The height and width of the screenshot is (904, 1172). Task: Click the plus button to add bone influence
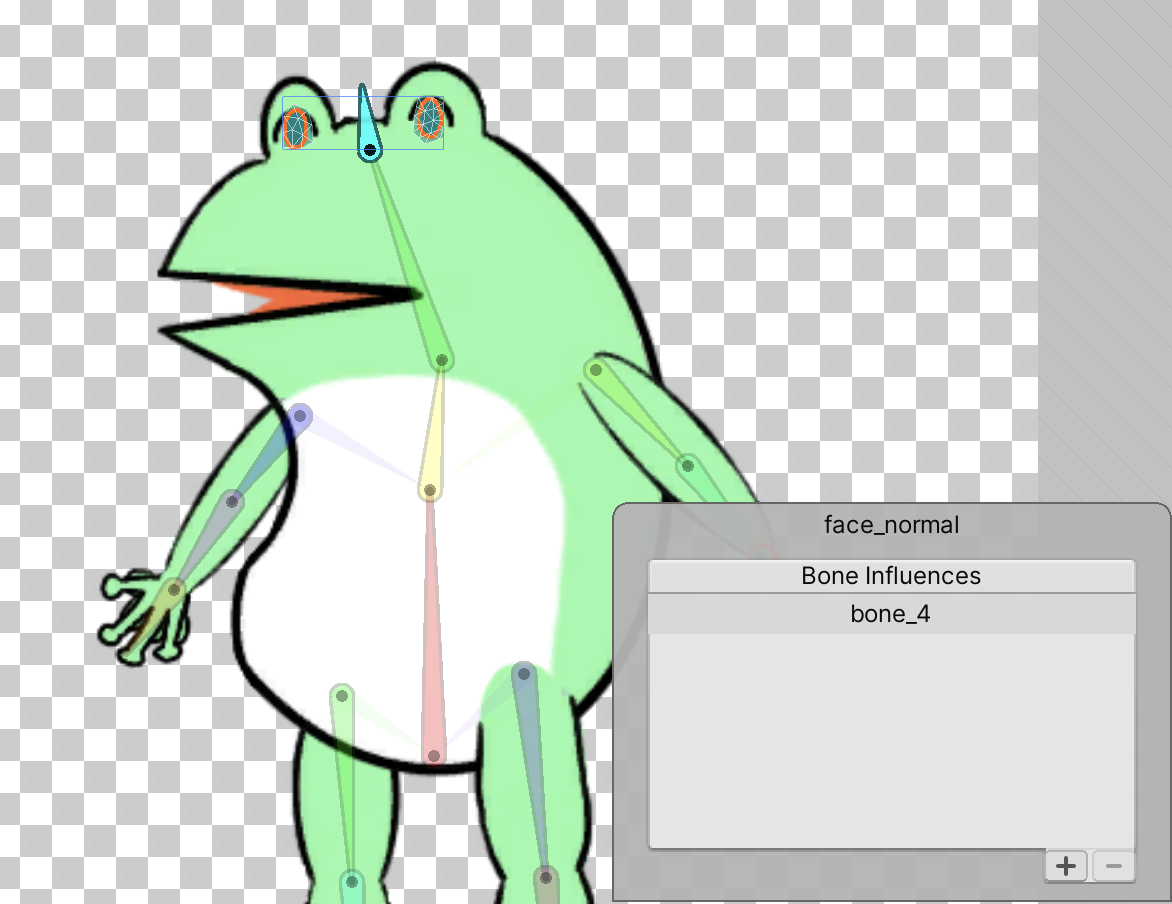1066,866
